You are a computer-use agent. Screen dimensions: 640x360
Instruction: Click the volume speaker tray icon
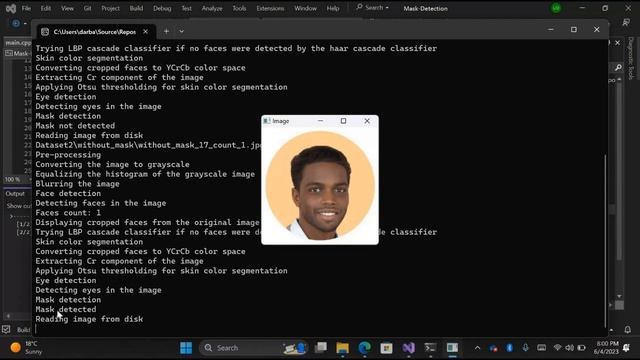point(569,348)
